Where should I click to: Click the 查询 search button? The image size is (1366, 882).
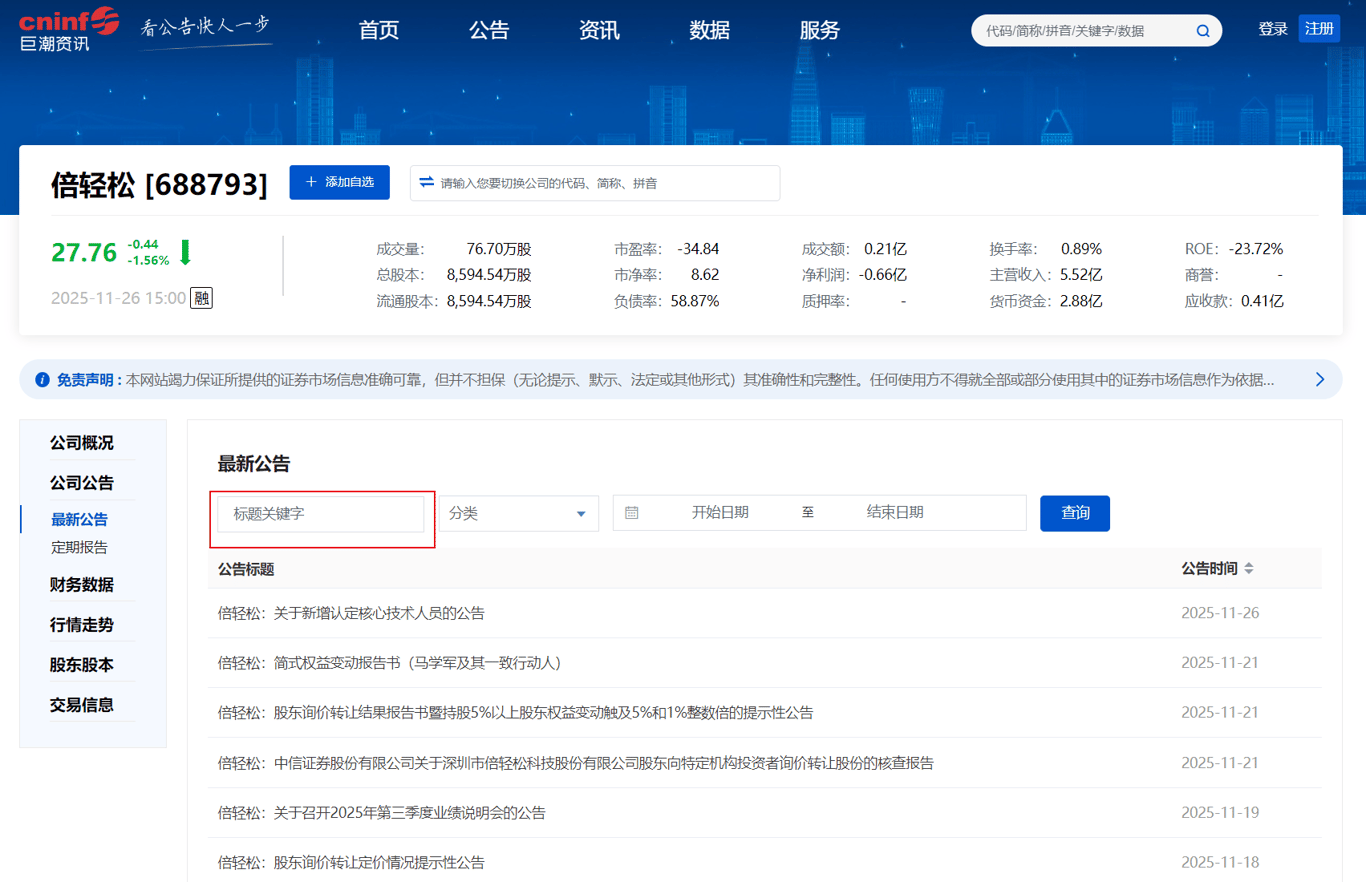tap(1075, 513)
